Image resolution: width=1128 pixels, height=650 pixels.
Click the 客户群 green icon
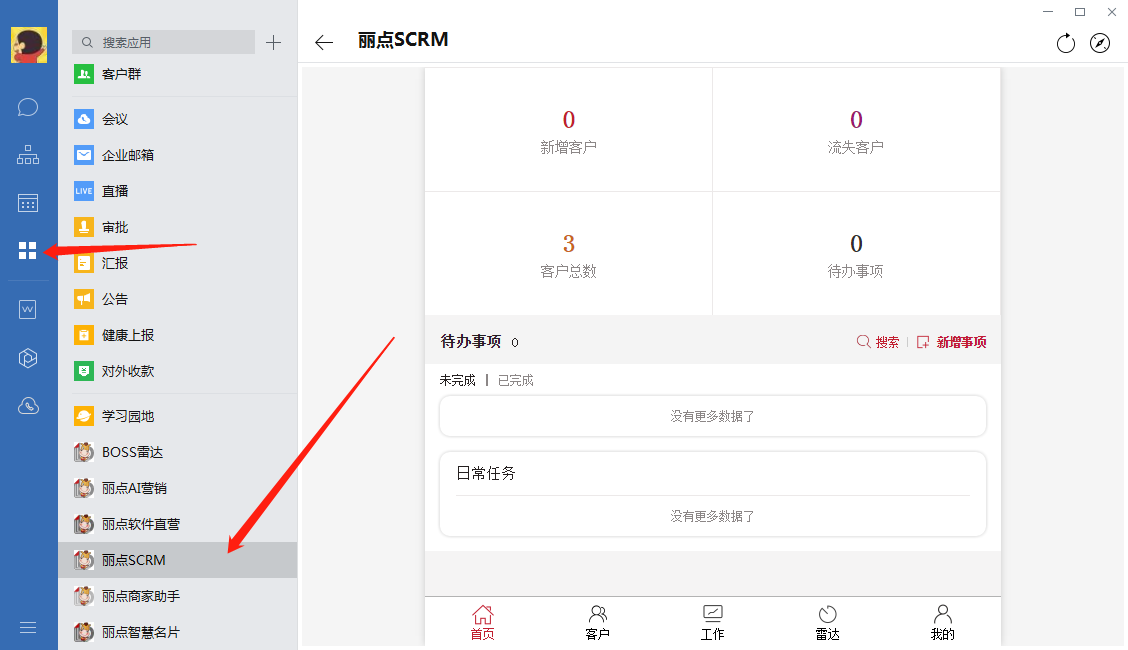pyautogui.click(x=84, y=74)
